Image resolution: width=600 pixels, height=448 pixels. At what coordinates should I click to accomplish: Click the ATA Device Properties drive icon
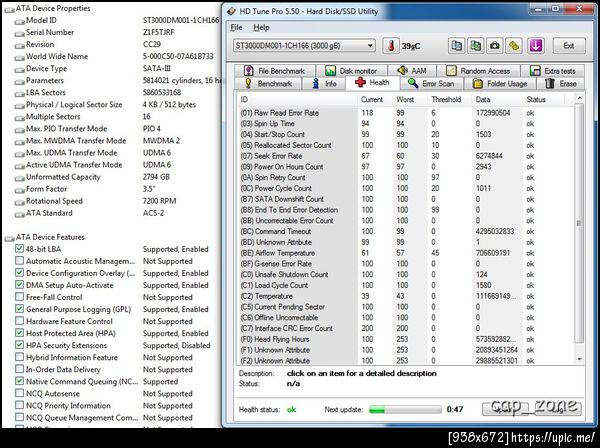9,9
